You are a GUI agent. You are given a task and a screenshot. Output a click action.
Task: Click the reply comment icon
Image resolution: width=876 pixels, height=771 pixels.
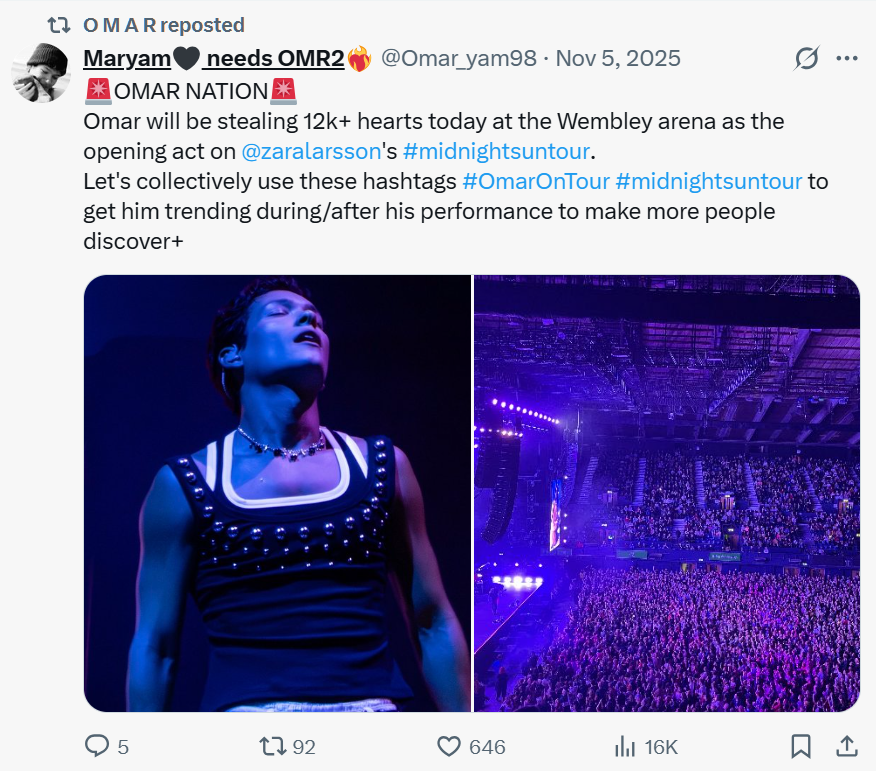coord(97,746)
